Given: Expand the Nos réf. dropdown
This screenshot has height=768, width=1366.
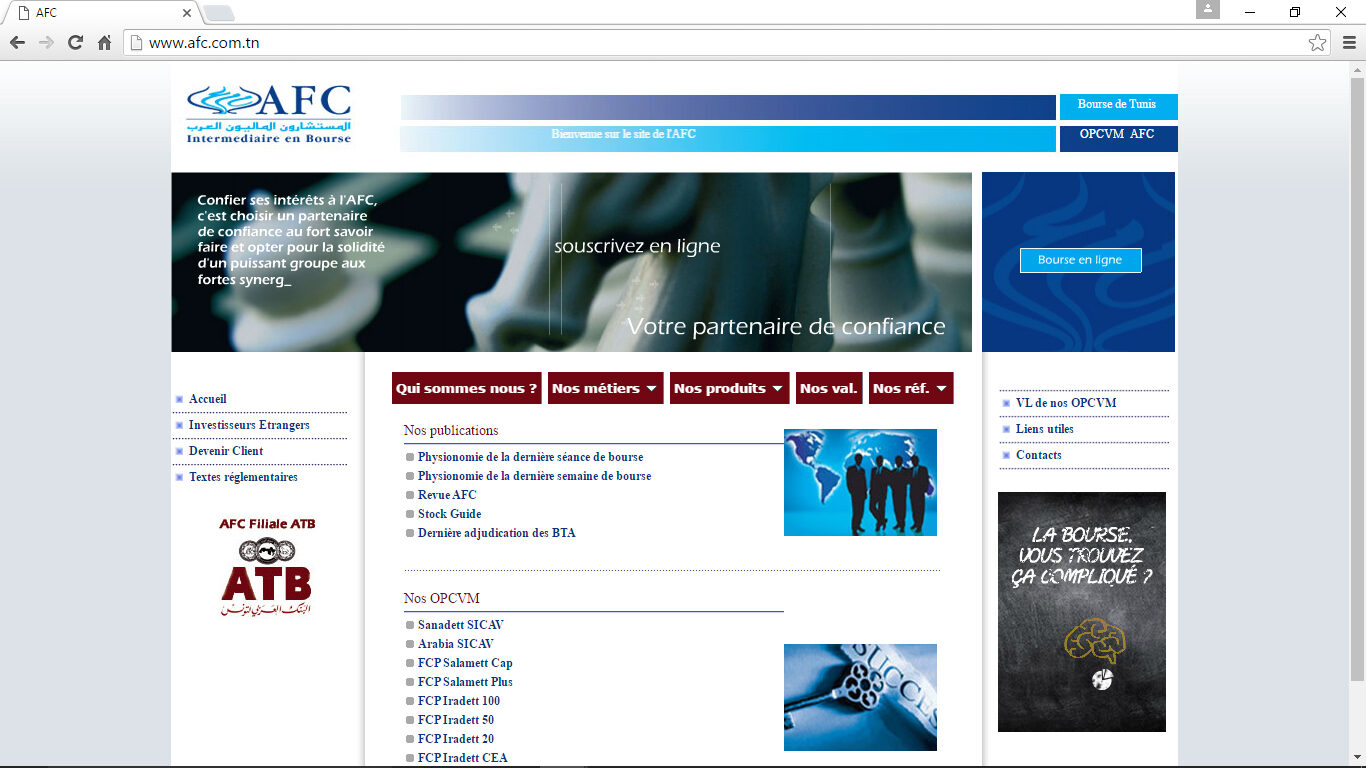Looking at the screenshot, I should point(911,388).
